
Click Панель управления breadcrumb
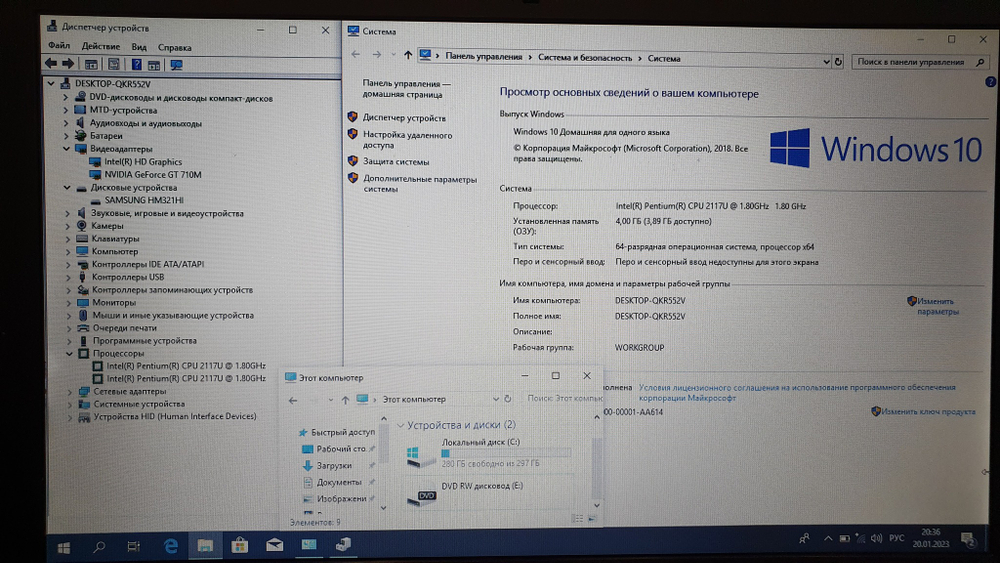coord(483,56)
